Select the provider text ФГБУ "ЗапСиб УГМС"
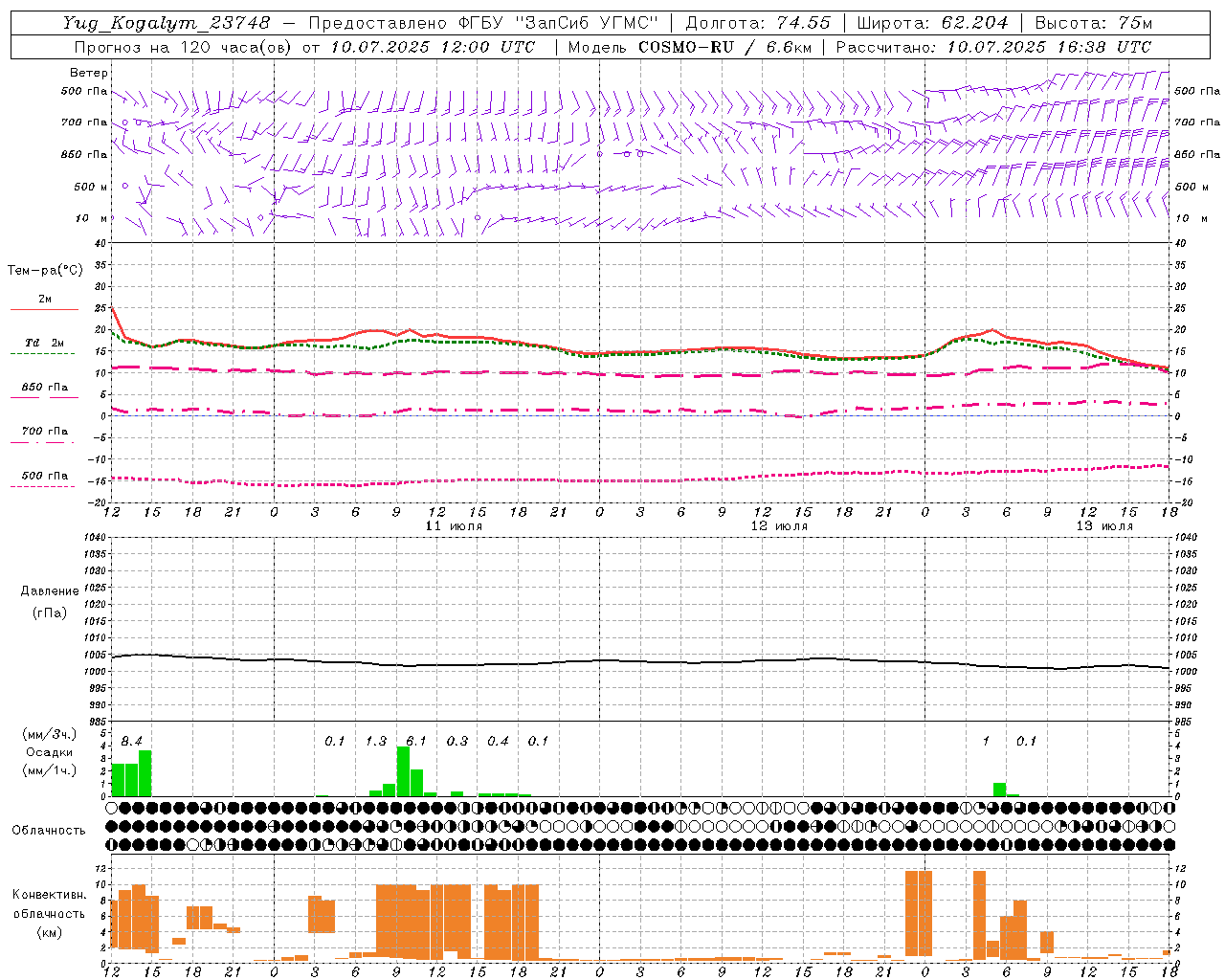The width and height of the screenshot is (1225, 980). point(559,23)
